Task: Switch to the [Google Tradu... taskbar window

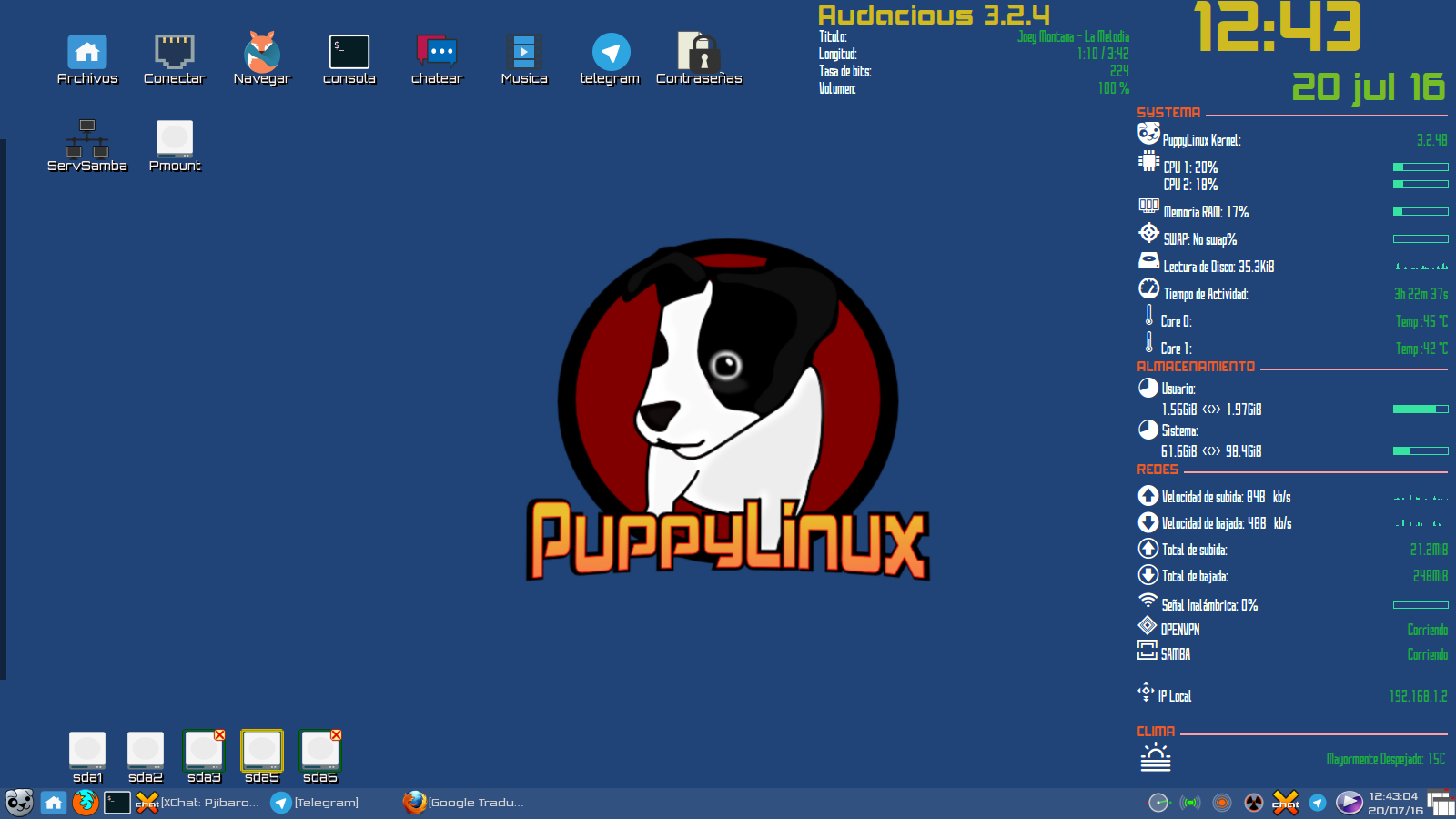Action: tap(464, 803)
